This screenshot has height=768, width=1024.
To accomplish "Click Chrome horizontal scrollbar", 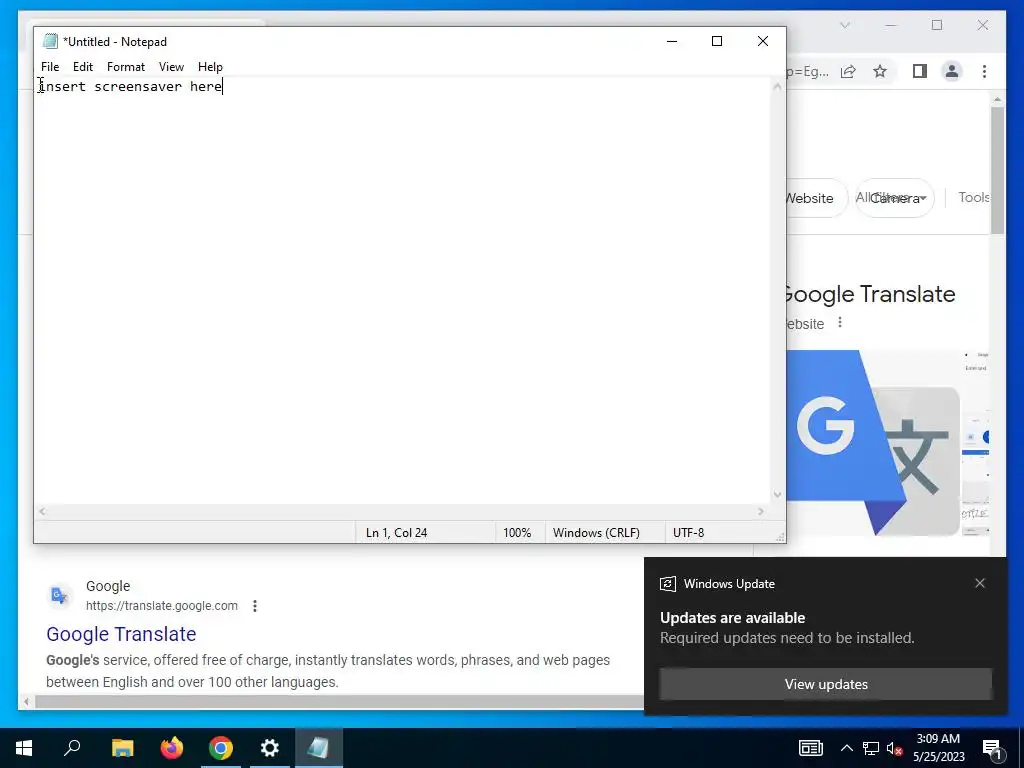I will (x=340, y=702).
